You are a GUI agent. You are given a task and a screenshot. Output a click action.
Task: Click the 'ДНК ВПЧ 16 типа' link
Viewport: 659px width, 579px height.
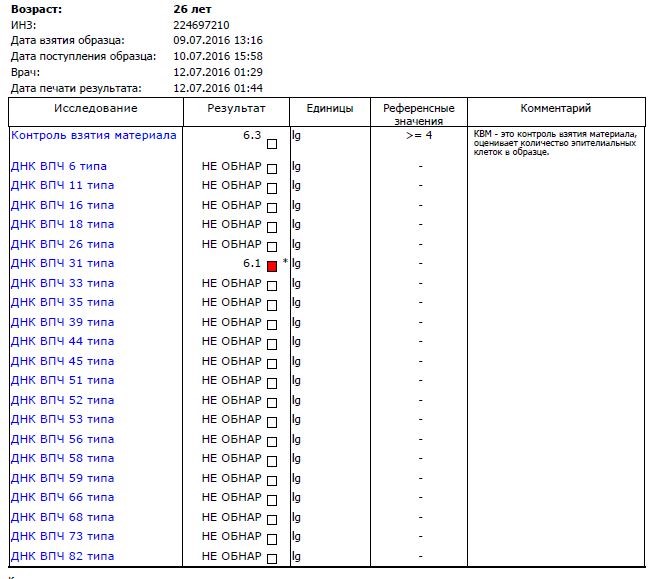coord(62,204)
